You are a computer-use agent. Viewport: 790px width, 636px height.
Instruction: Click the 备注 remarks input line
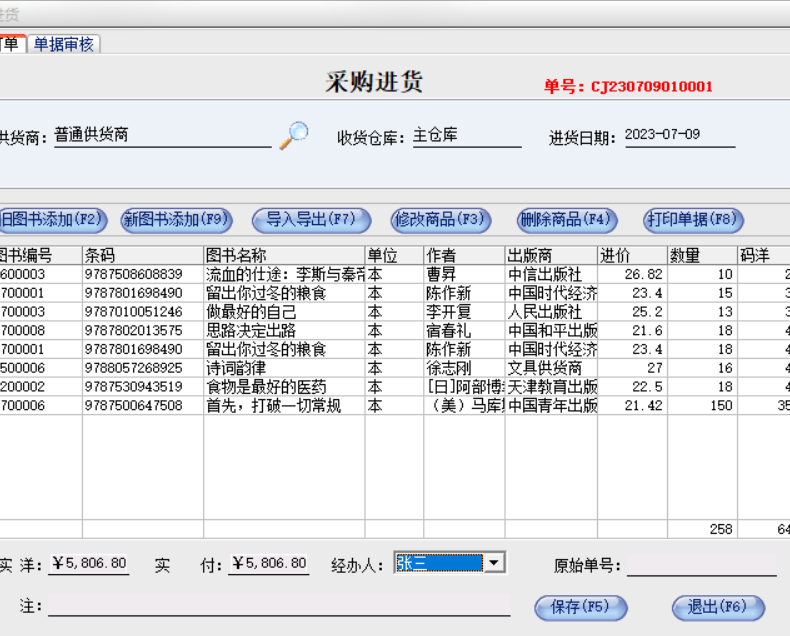pyautogui.click(x=279, y=605)
